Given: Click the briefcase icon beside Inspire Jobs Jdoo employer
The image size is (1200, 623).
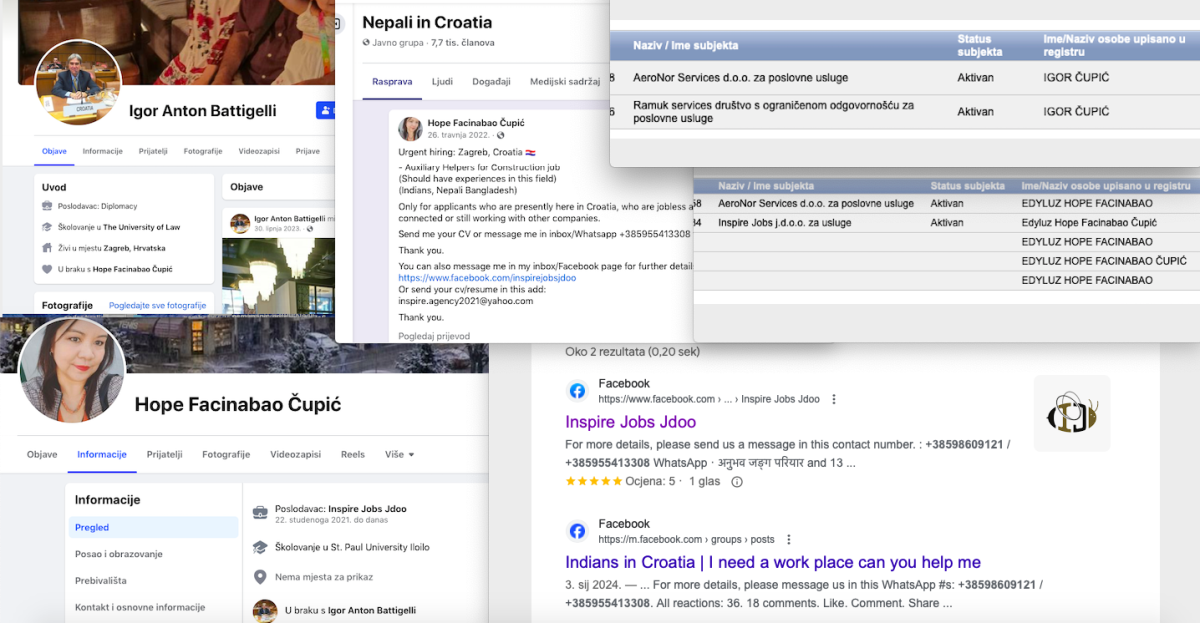Looking at the screenshot, I should pyautogui.click(x=260, y=513).
